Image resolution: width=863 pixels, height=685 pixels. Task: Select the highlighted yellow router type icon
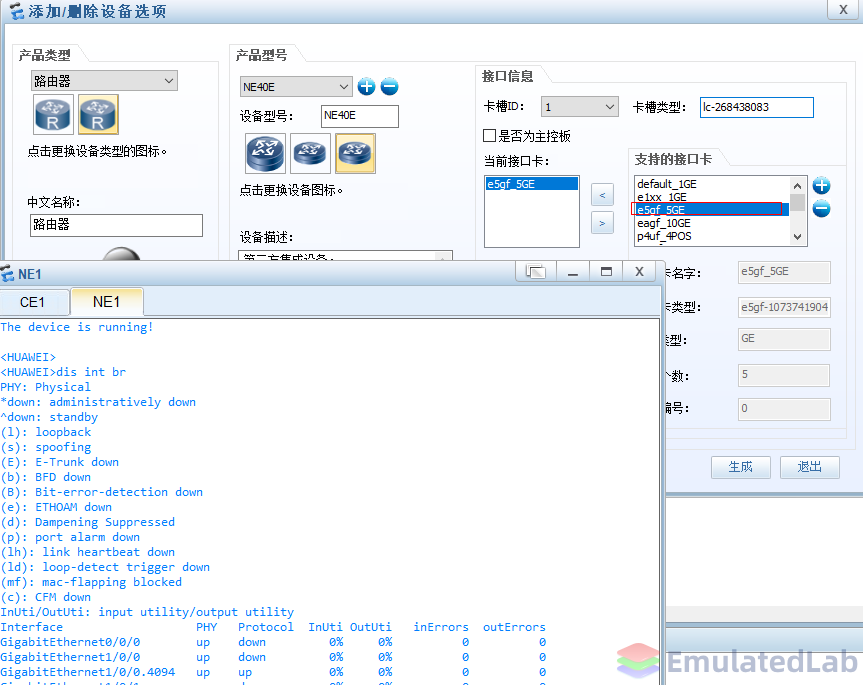[x=99, y=114]
